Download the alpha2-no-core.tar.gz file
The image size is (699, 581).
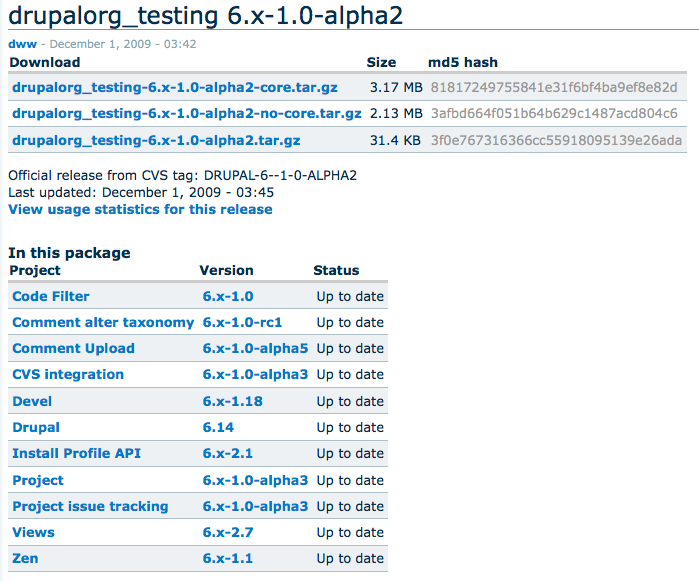click(187, 113)
